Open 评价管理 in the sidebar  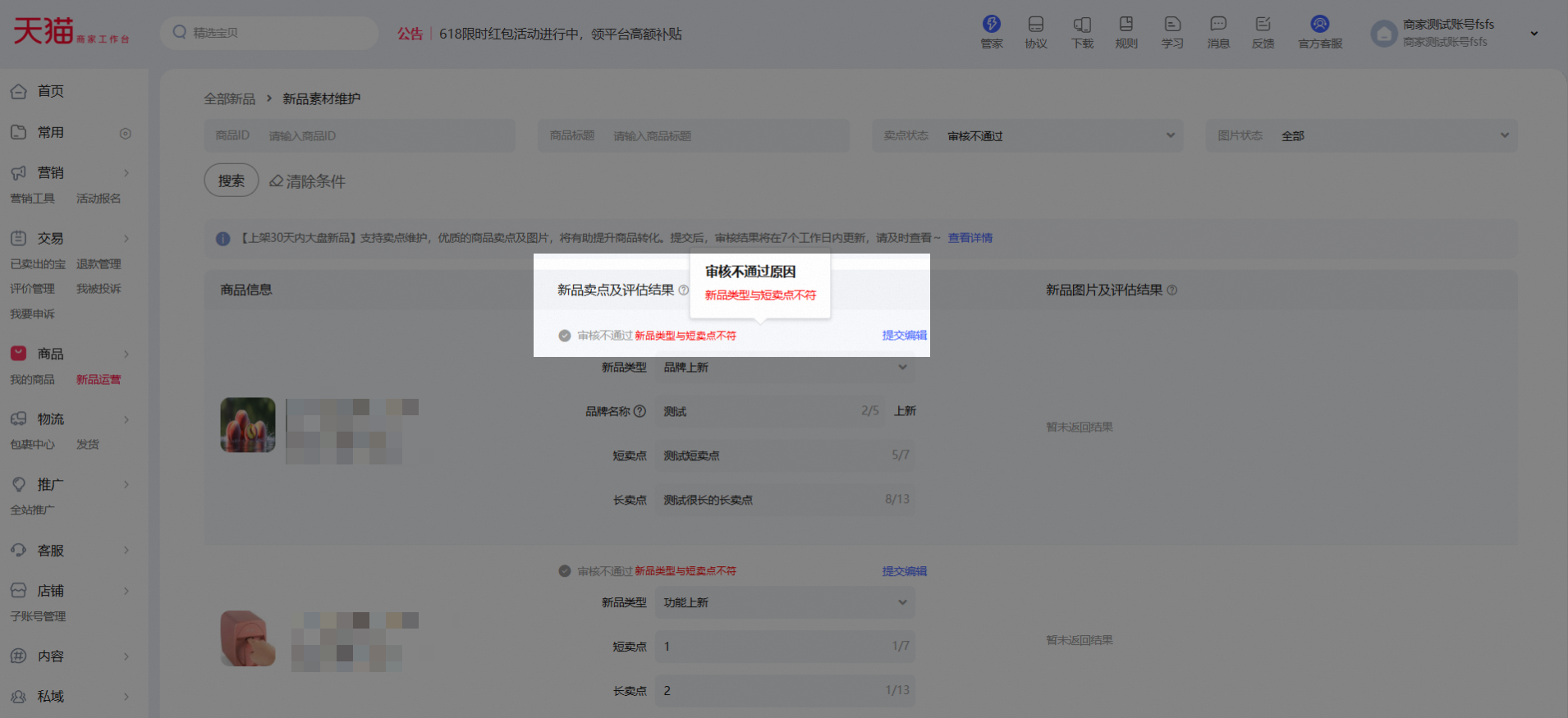[x=33, y=288]
